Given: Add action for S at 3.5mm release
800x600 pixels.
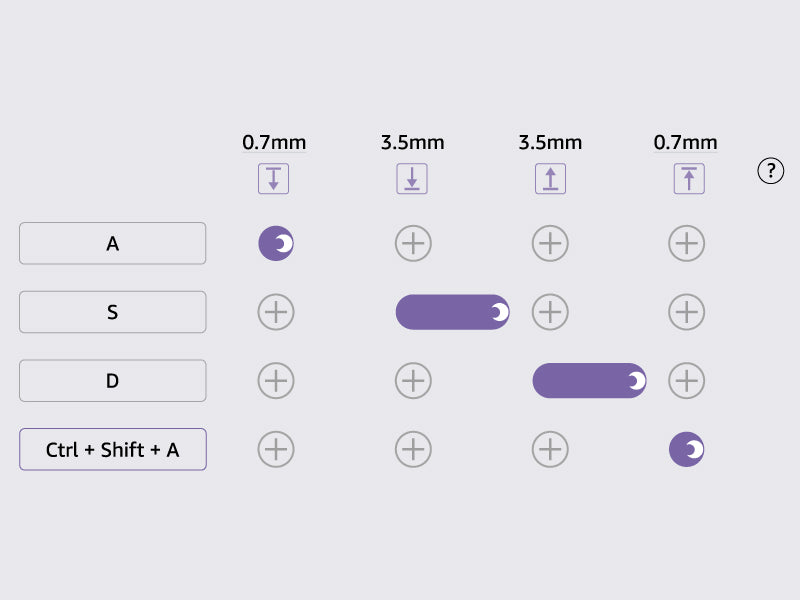Looking at the screenshot, I should point(550,312).
